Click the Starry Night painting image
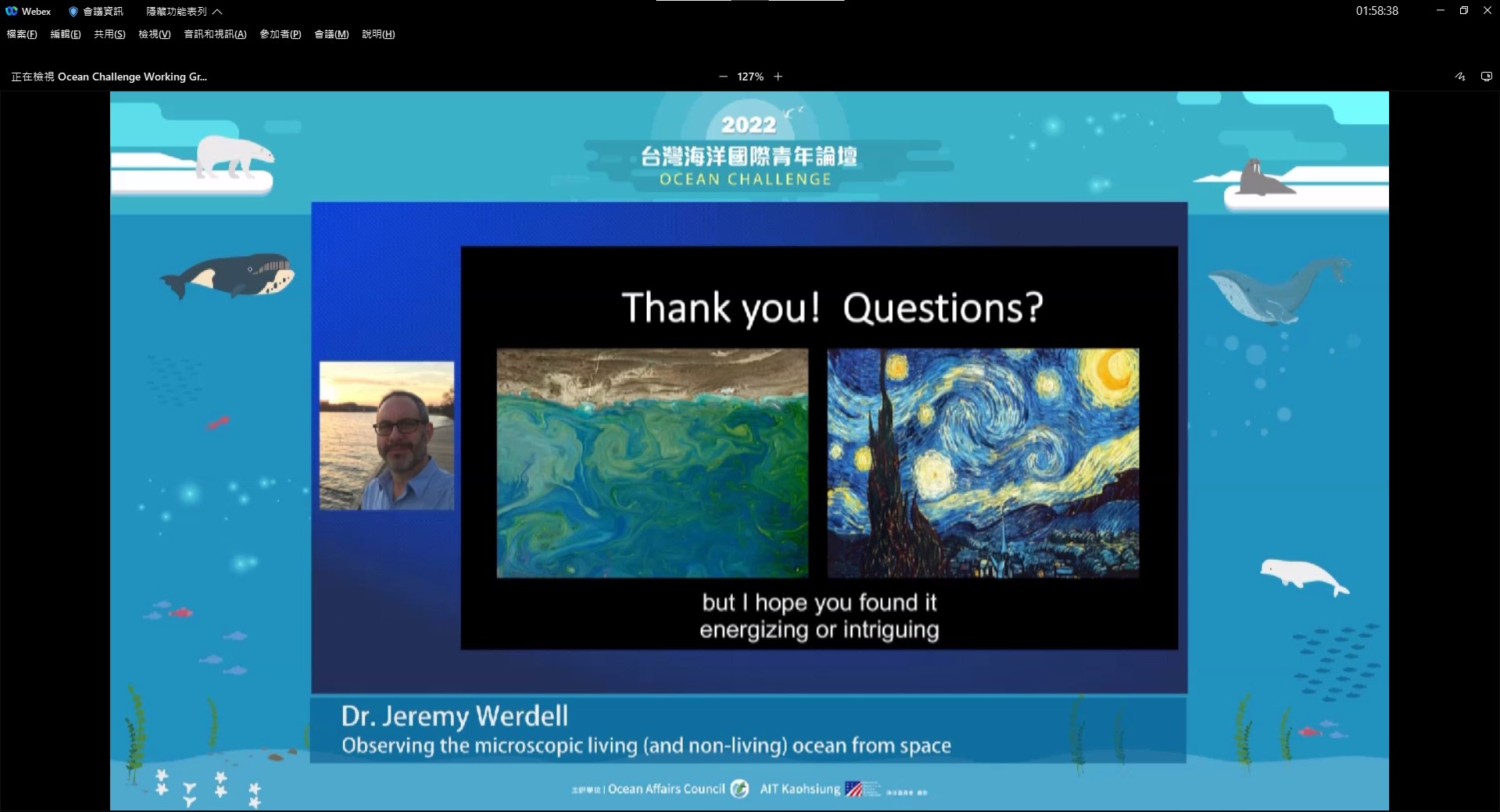This screenshot has width=1500, height=812. (983, 463)
